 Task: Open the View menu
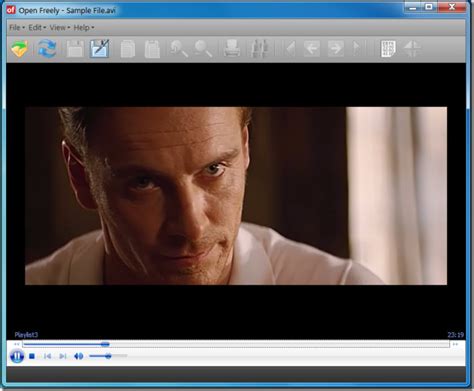point(60,28)
